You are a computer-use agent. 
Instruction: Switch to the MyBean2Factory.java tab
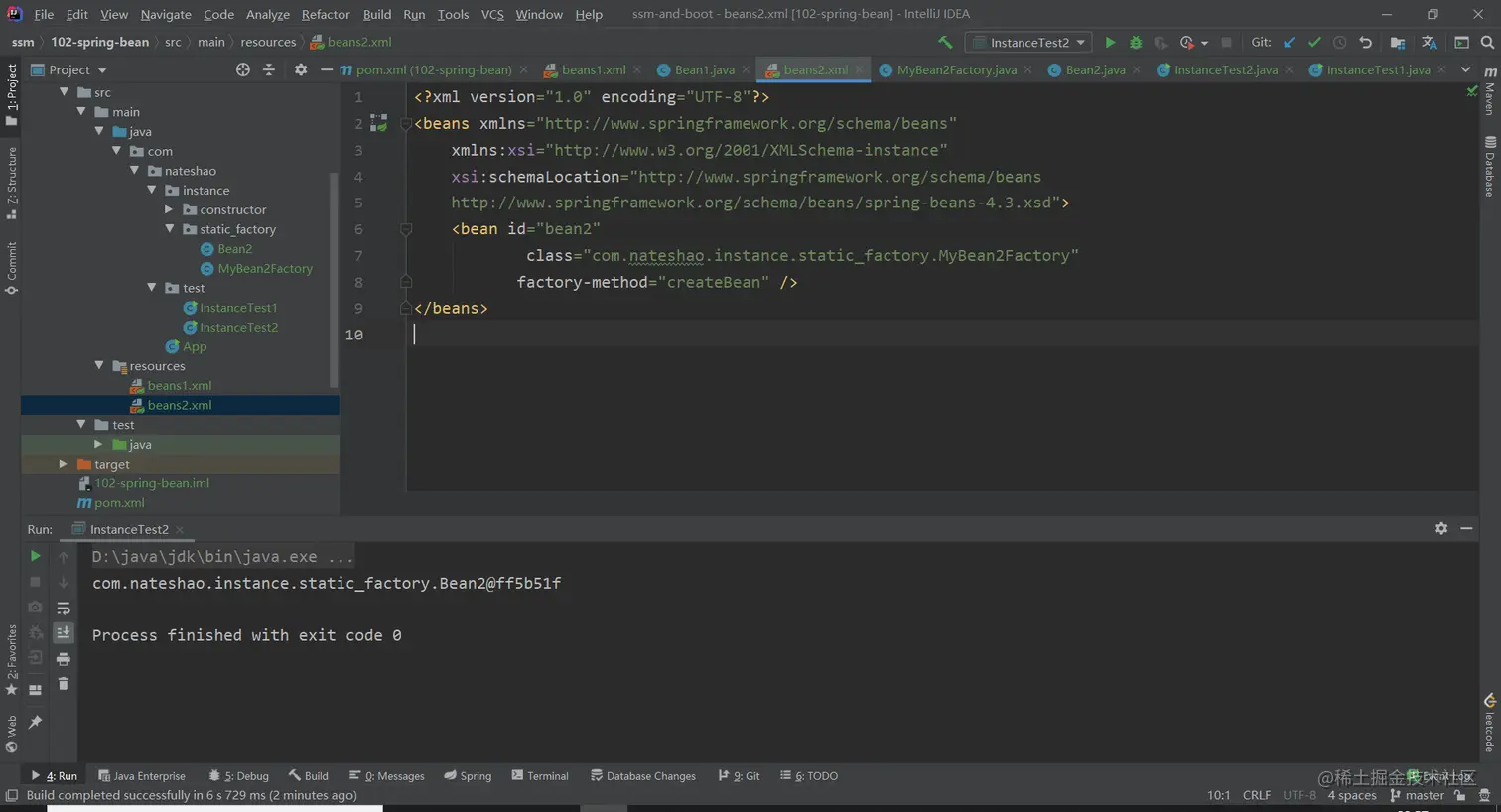coord(956,69)
